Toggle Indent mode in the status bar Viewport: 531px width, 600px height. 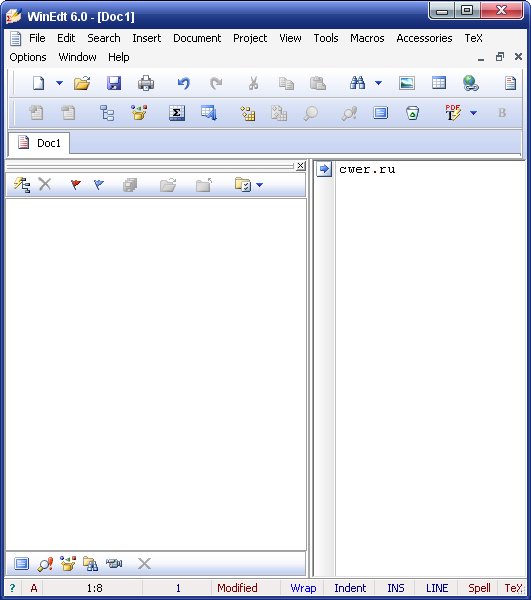pos(350,588)
